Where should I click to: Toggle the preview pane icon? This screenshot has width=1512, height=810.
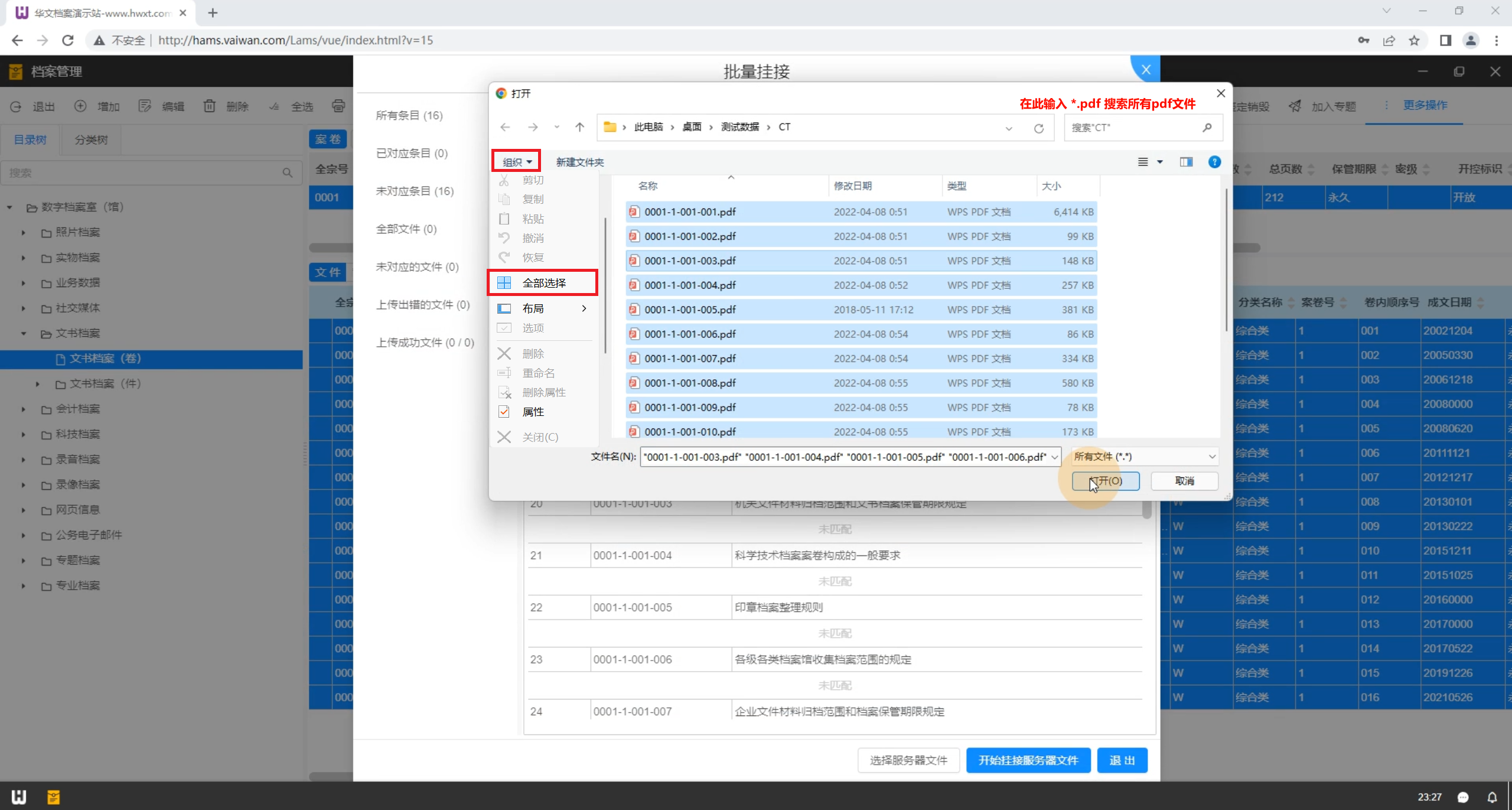point(1186,162)
